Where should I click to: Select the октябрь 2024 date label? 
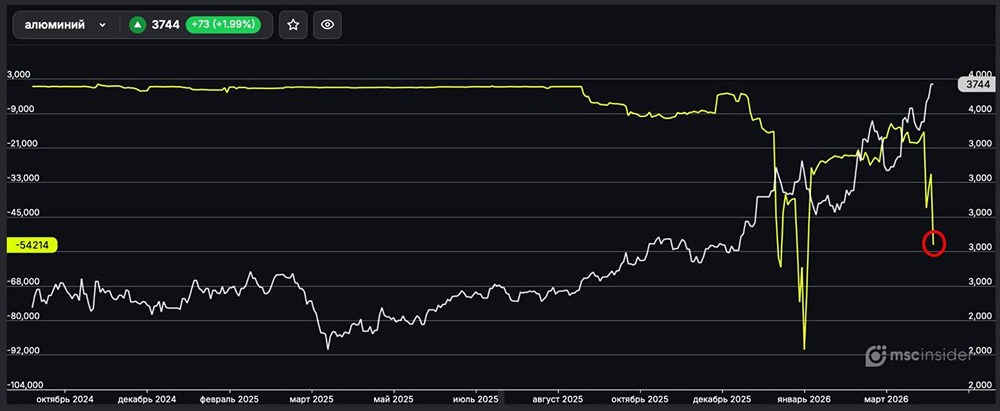pyautogui.click(x=64, y=399)
